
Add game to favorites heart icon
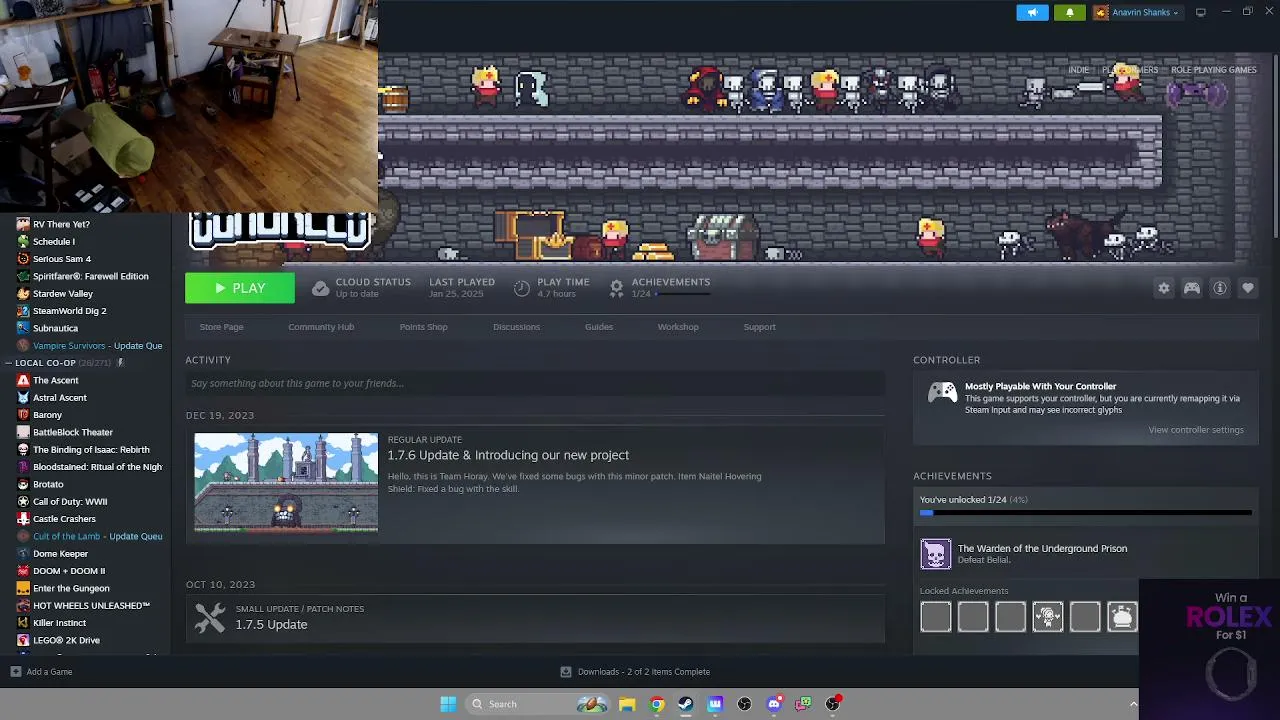pos(1248,288)
